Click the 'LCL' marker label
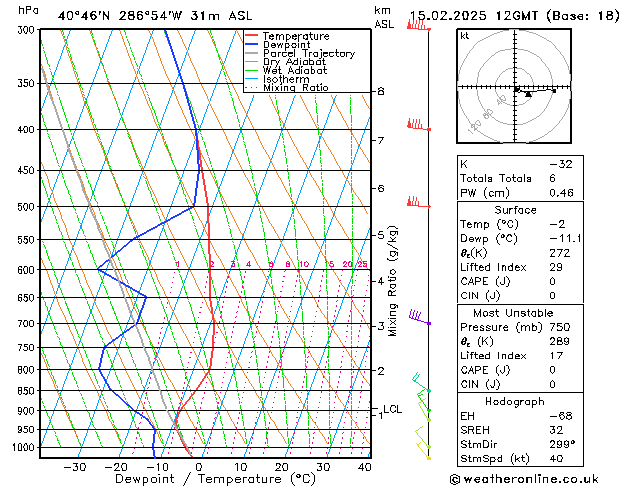 tap(392, 409)
